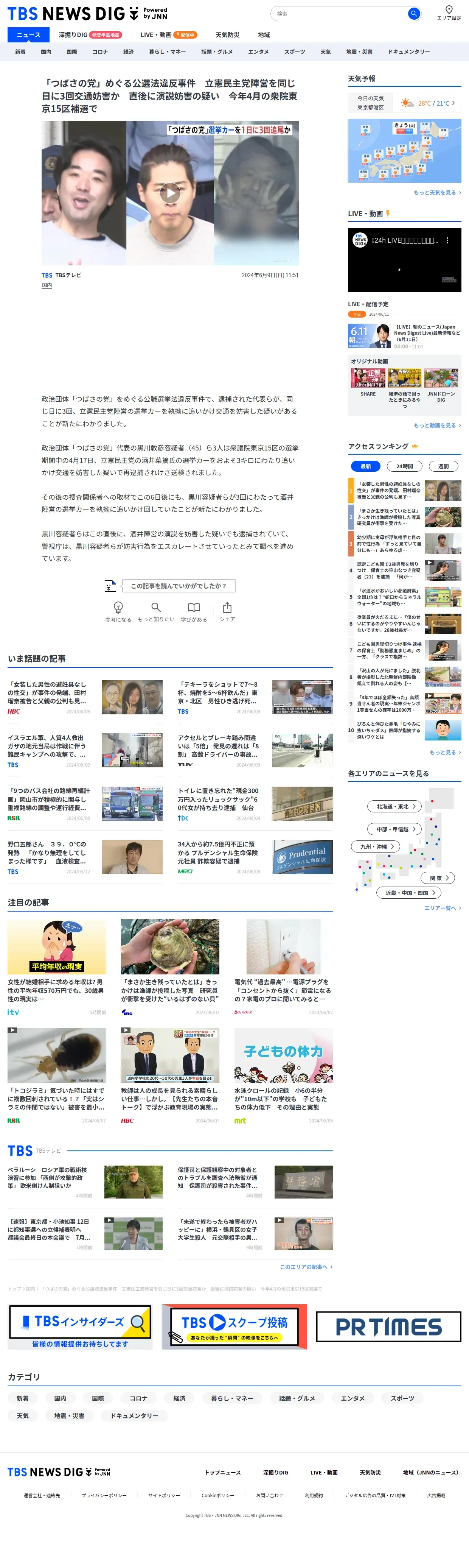Open プライバシーポリシー footer link

pos(104,1496)
